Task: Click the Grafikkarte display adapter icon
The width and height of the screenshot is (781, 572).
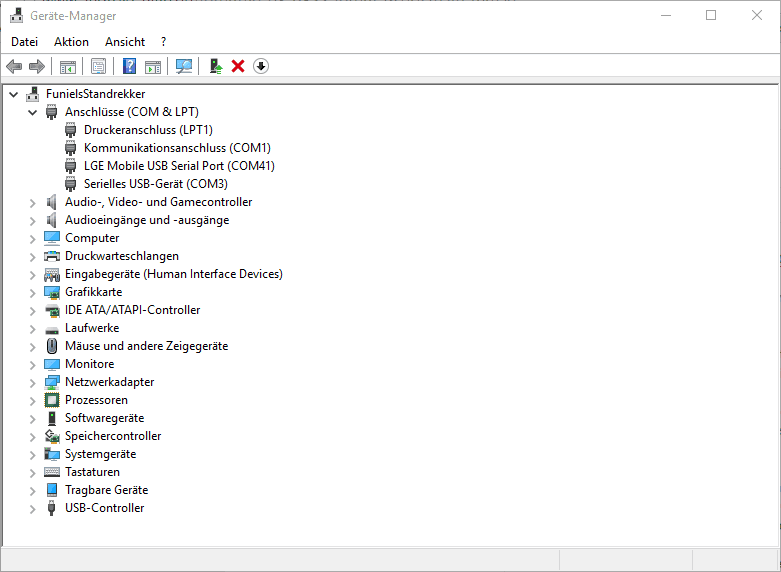Action: [52, 292]
